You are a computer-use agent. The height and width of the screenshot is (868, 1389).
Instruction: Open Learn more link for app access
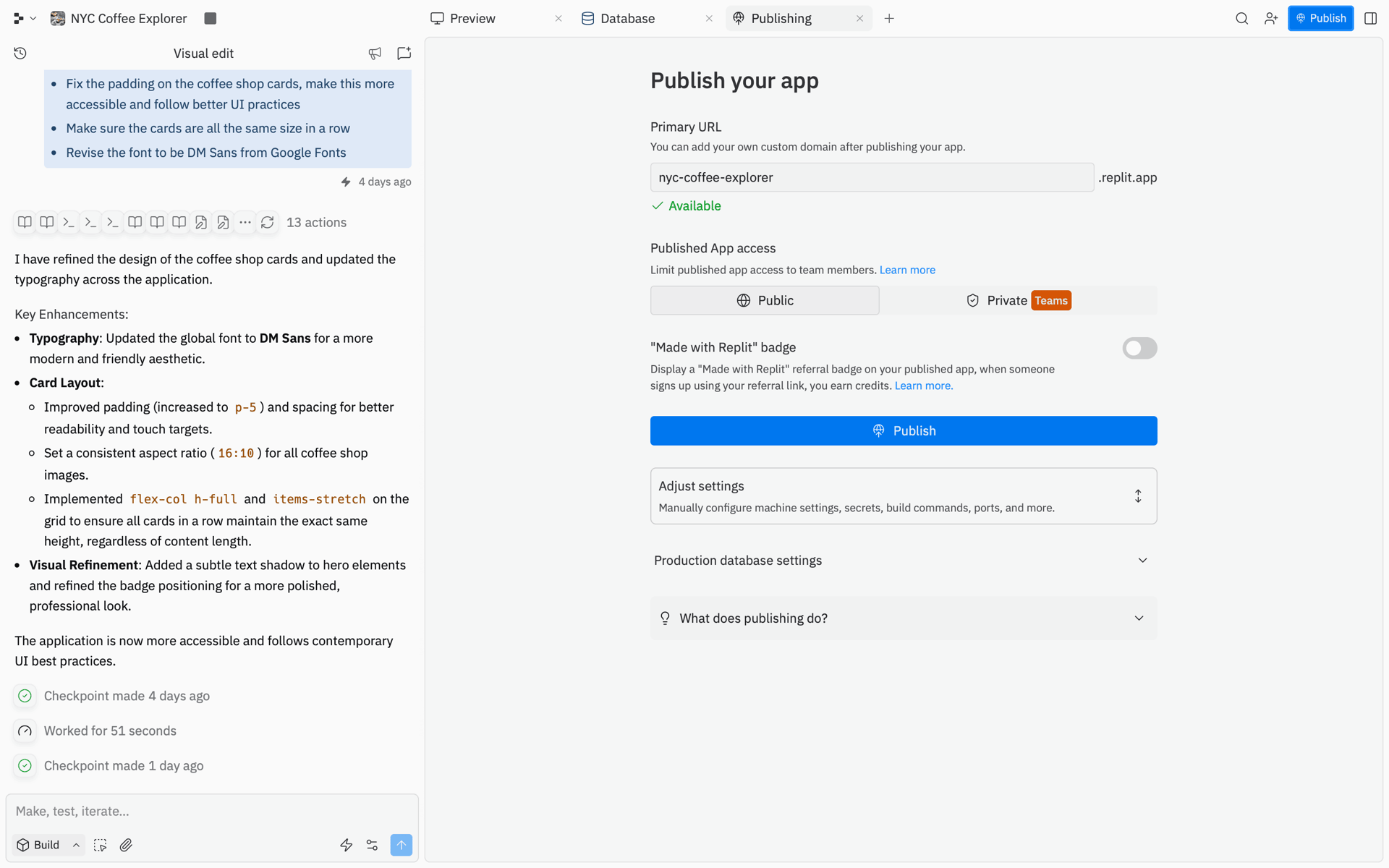tap(907, 270)
